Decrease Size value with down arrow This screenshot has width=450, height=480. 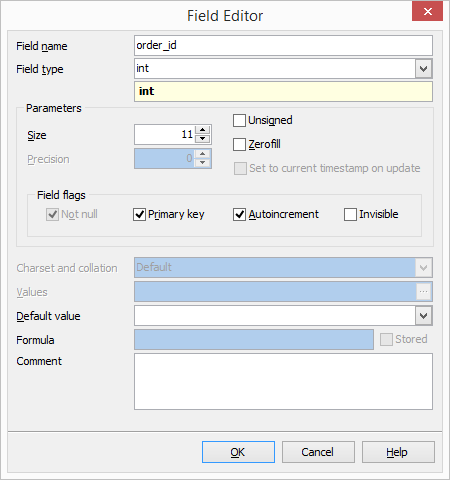203,139
